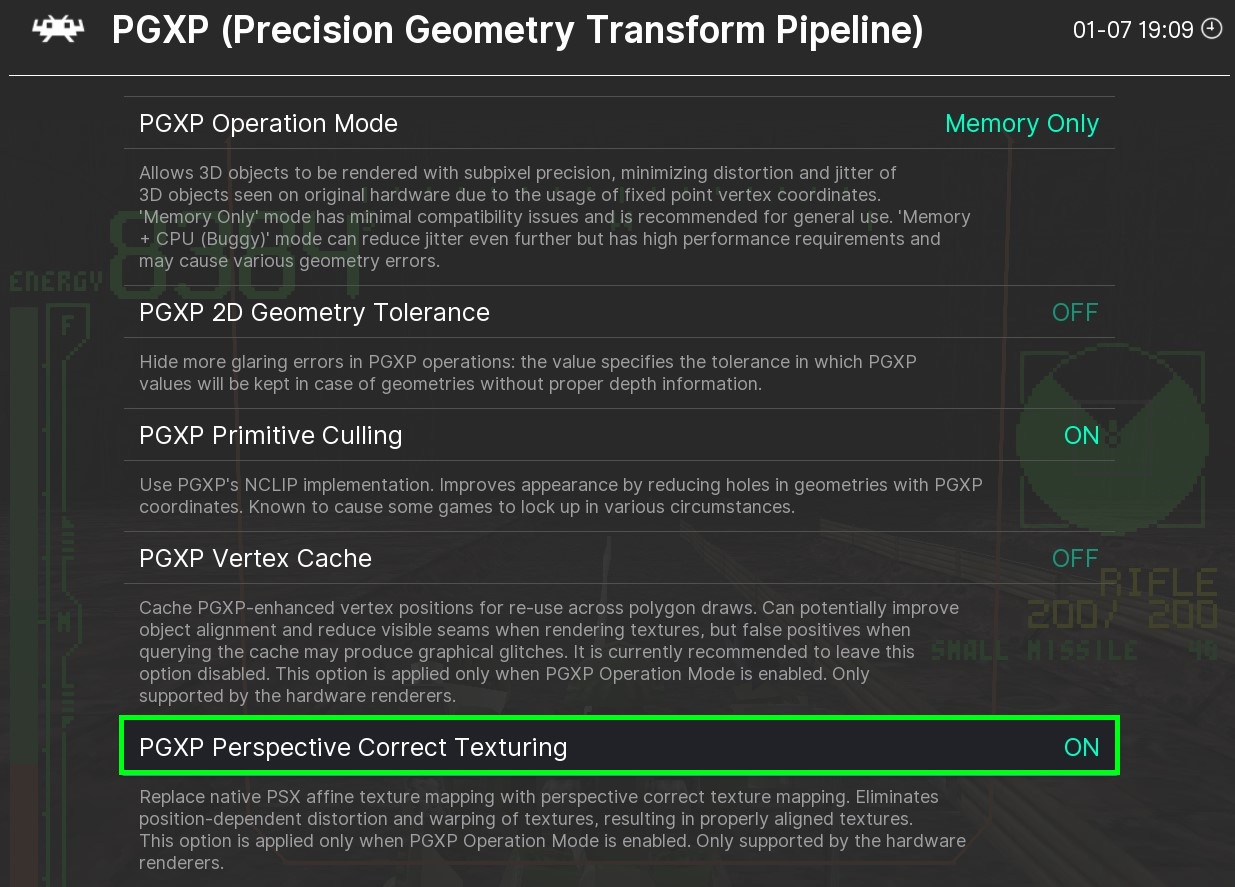Select the PGXP 2D Geometry Tolerance entry
Screen dimensions: 1235x887
click(x=314, y=312)
